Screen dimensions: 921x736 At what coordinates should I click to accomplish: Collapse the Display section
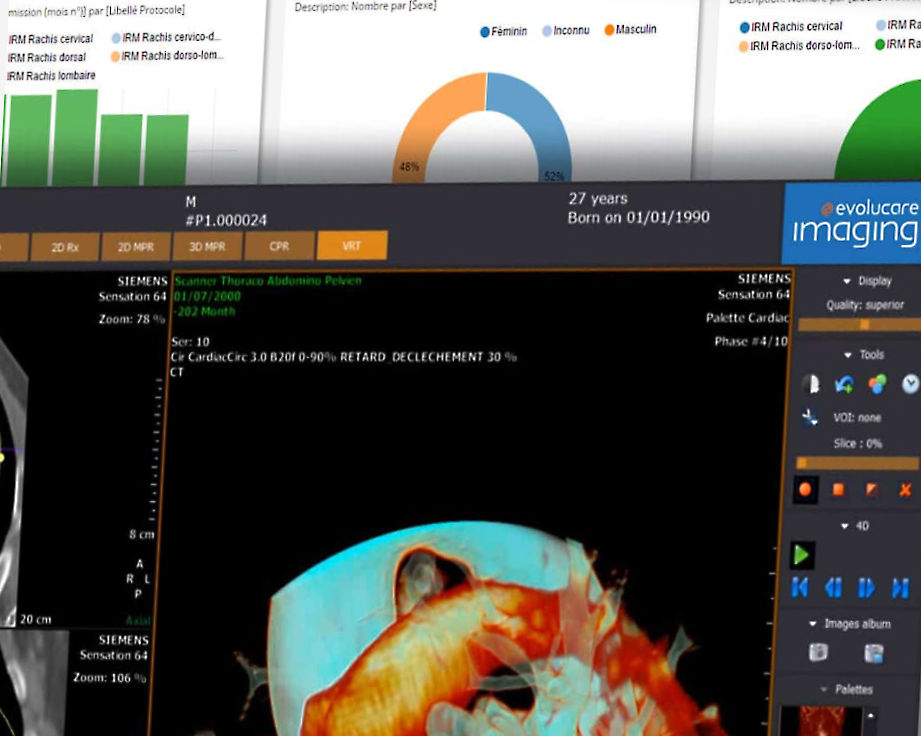(846, 281)
